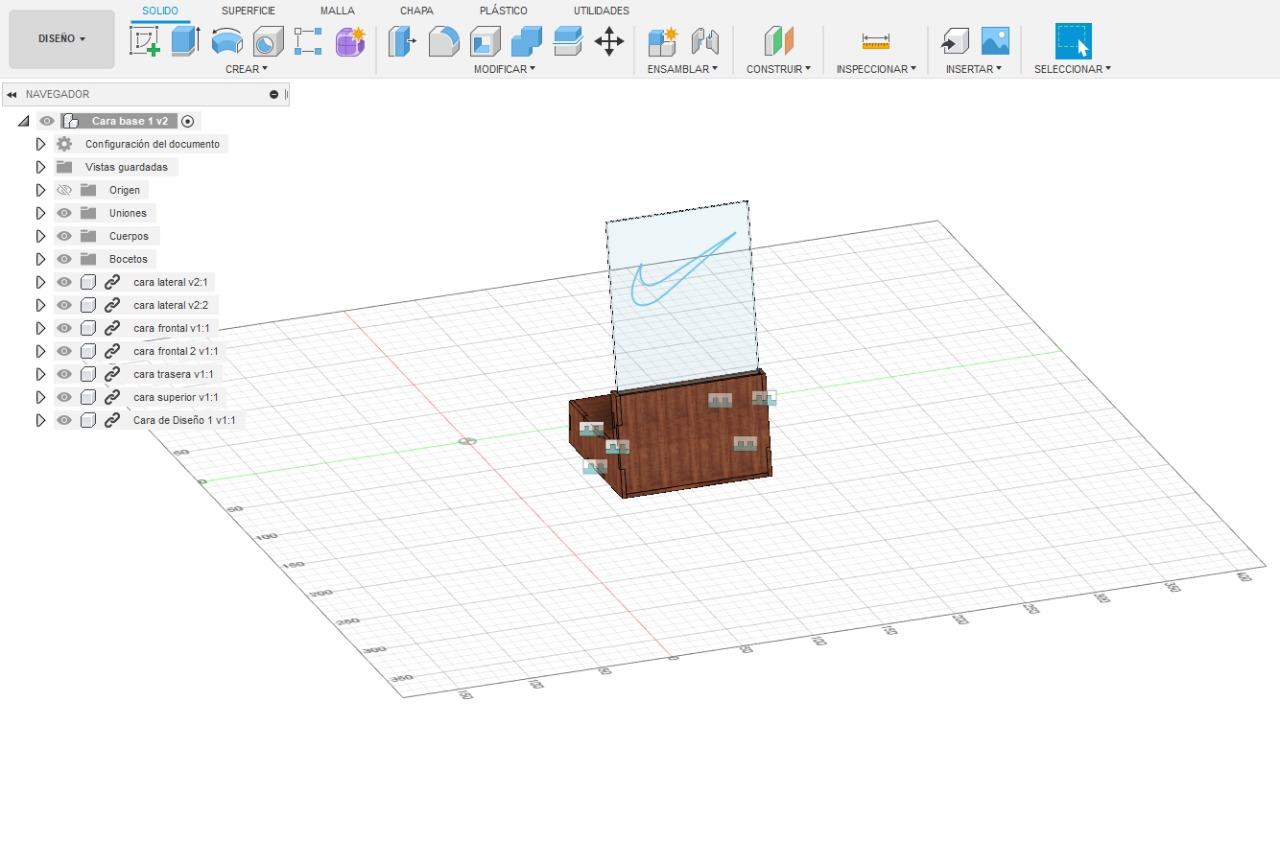Screen dimensions: 1280x842
Task: Switch to the SUPERFICIE tab
Action: pos(248,11)
